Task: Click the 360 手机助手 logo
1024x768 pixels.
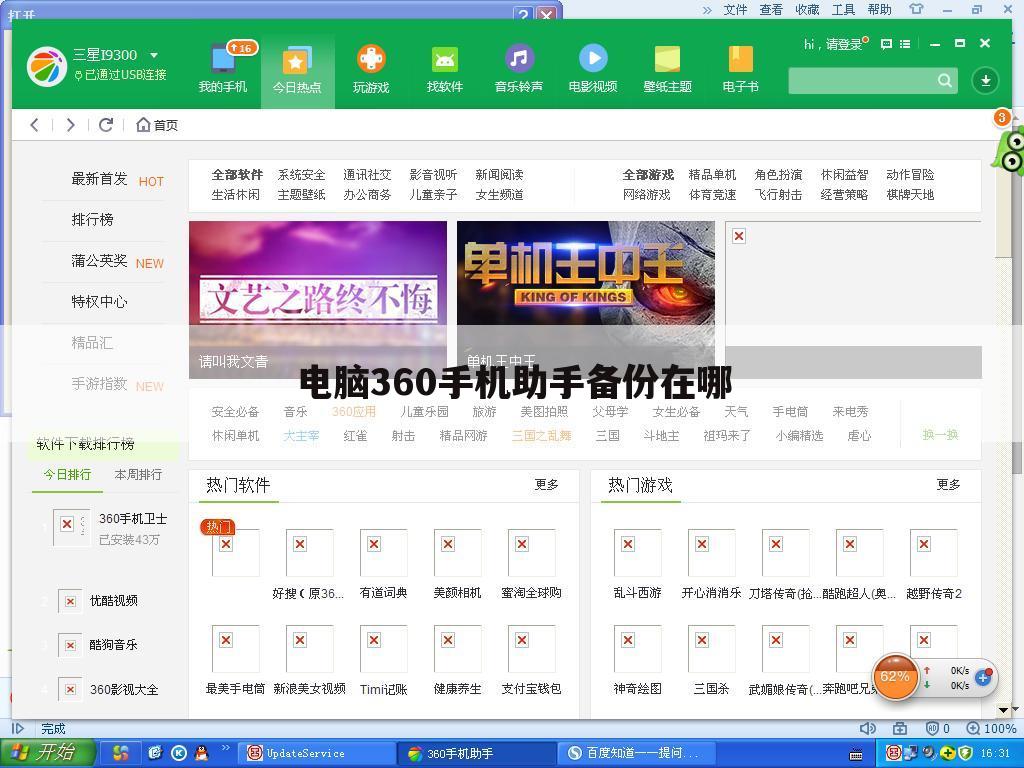Action: (46, 66)
